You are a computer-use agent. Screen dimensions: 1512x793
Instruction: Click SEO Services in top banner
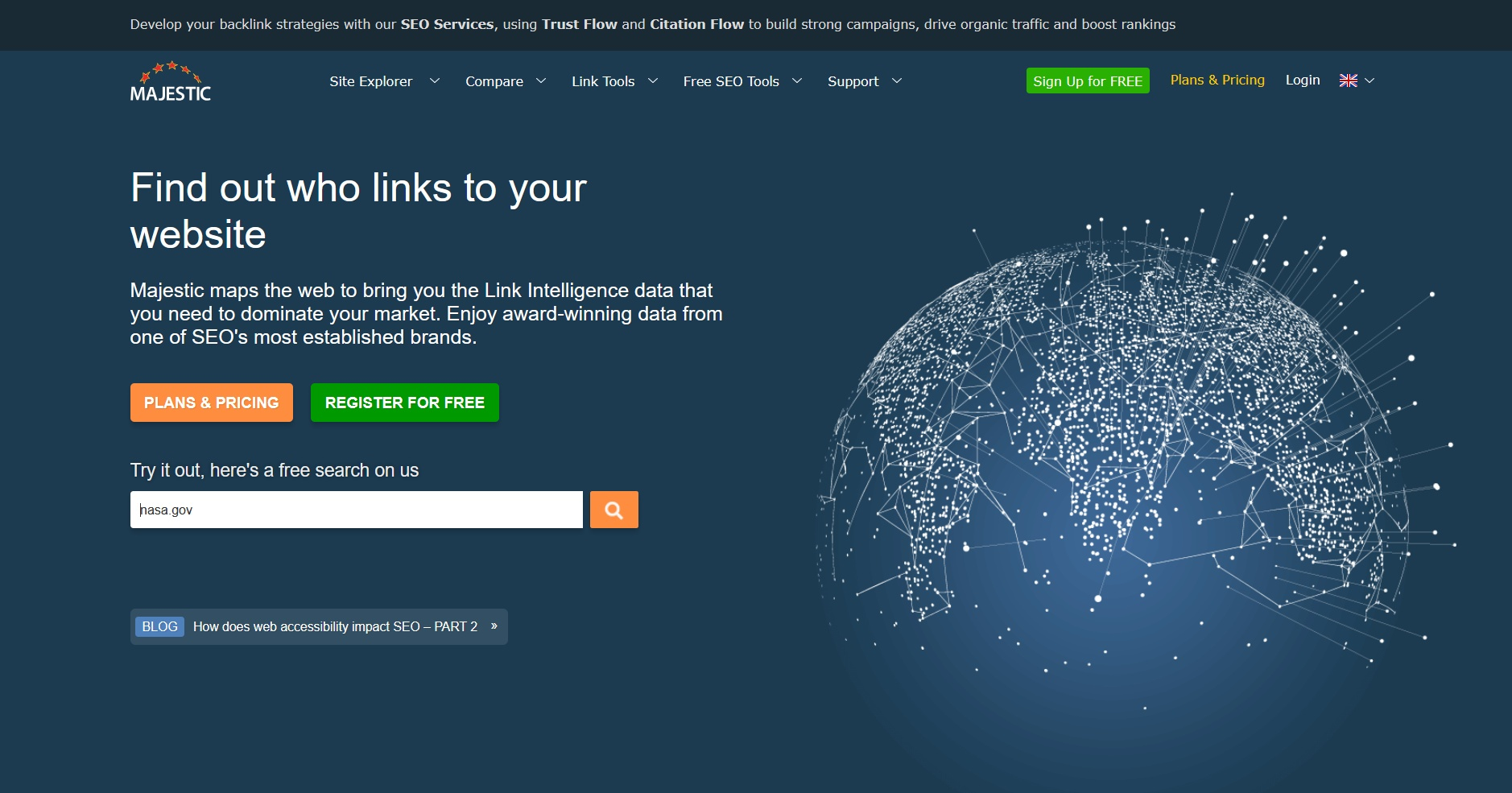pyautogui.click(x=447, y=24)
